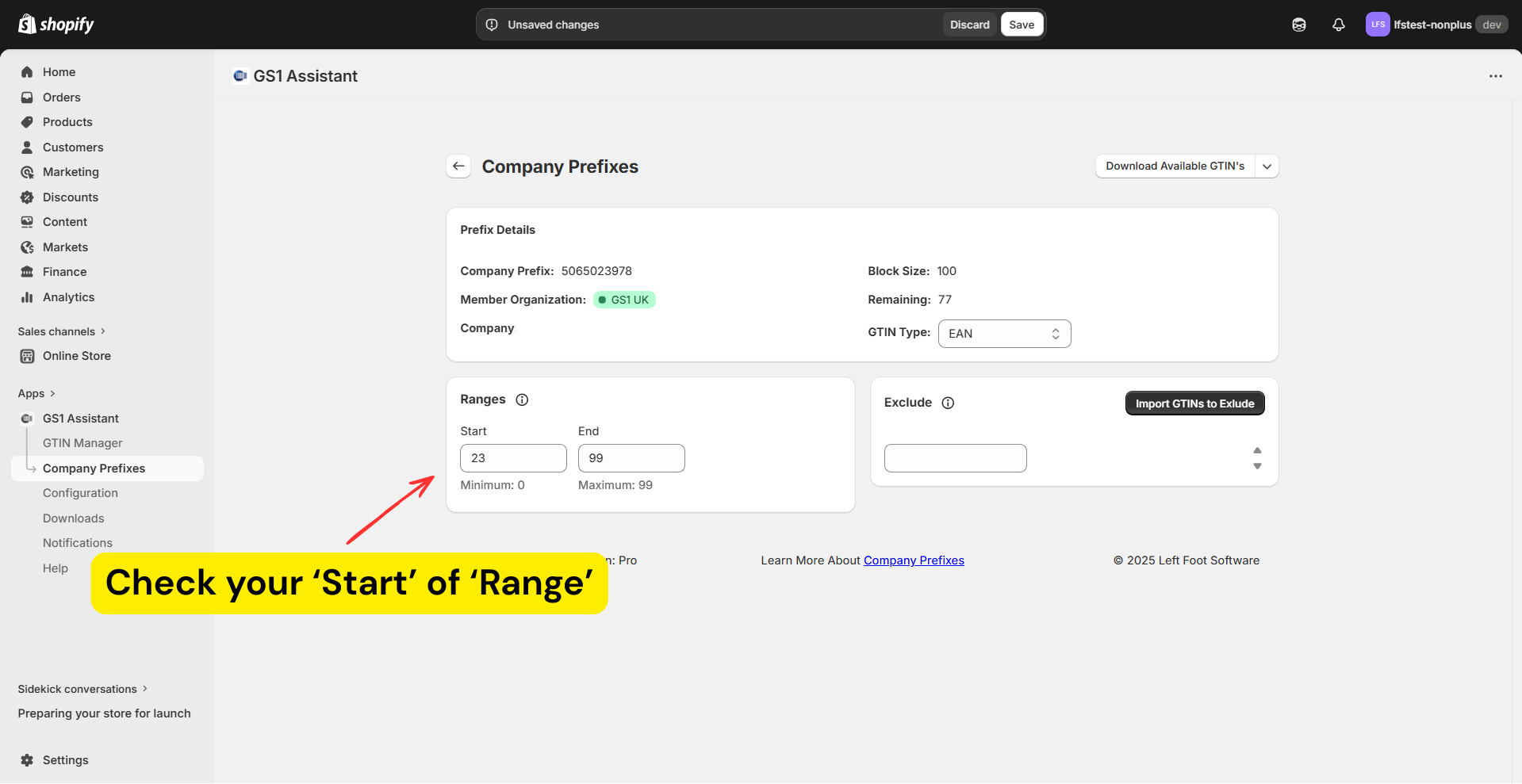
Task: Open the GTIN Type EAN dropdown
Action: click(1004, 334)
